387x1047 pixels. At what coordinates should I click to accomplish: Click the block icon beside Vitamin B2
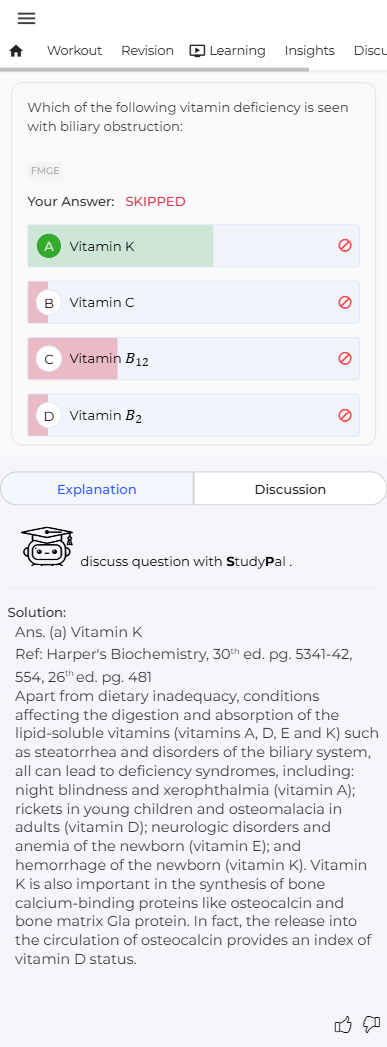point(344,415)
